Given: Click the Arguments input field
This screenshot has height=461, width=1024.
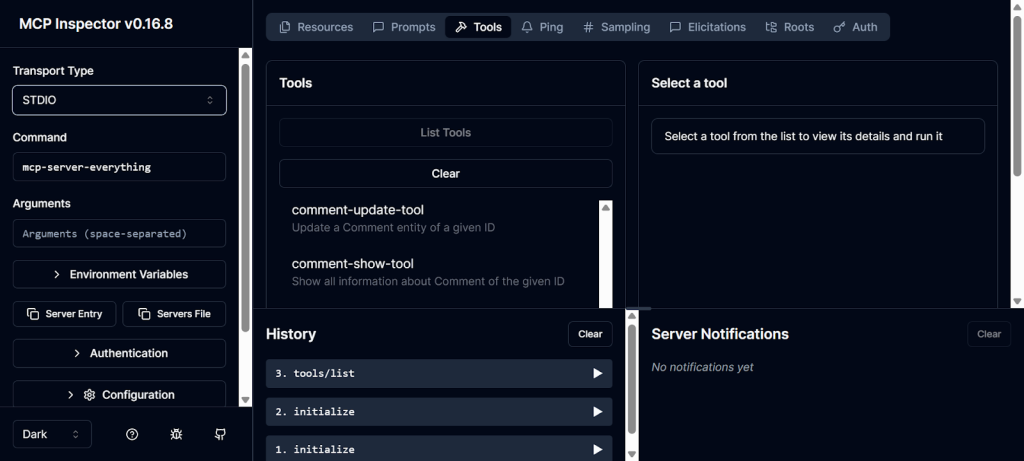Looking at the screenshot, I should click(x=119, y=233).
